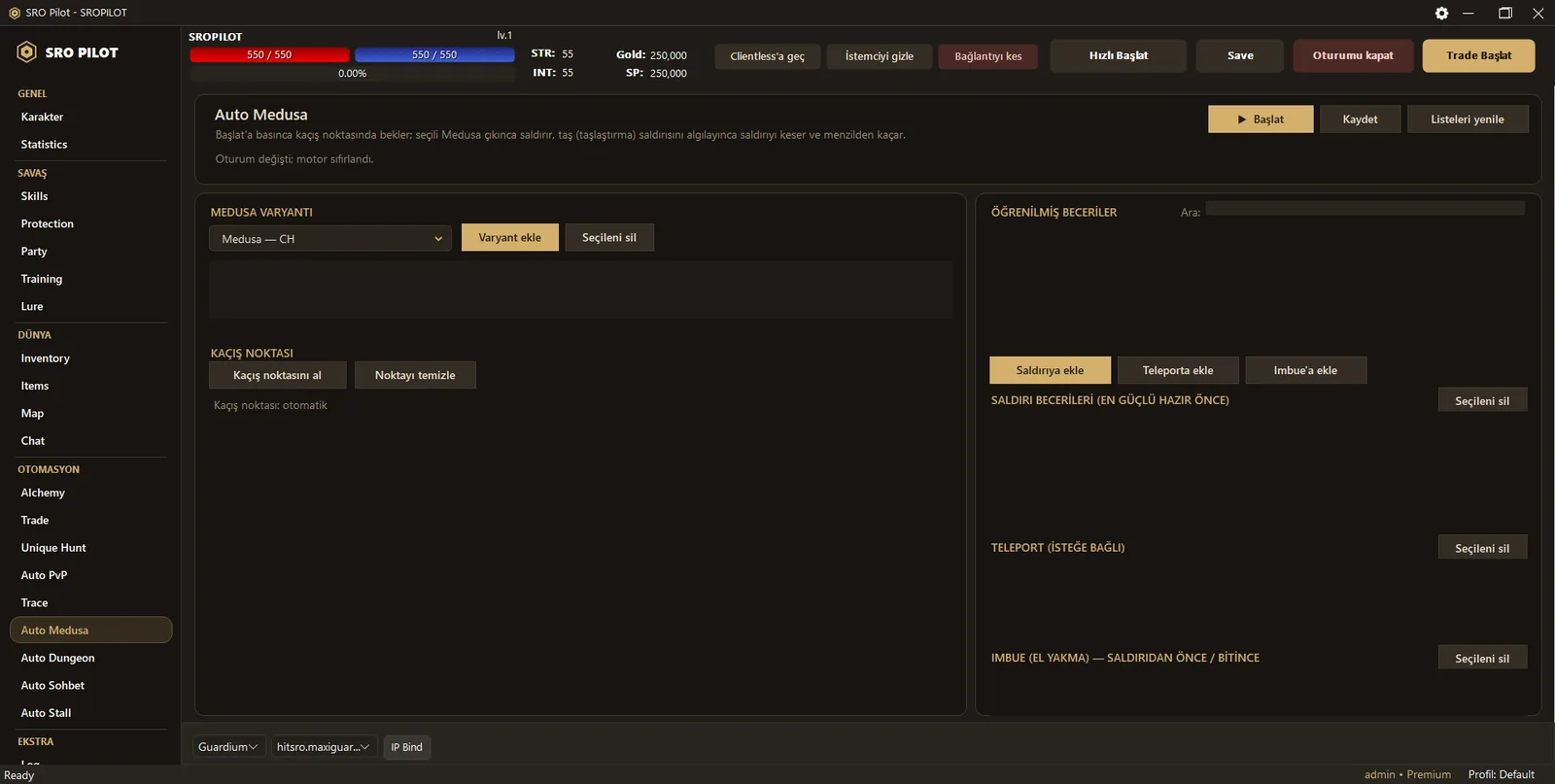This screenshot has height=784, width=1555.
Task: Click the Bağlantıyı kes button
Action: [988, 56]
